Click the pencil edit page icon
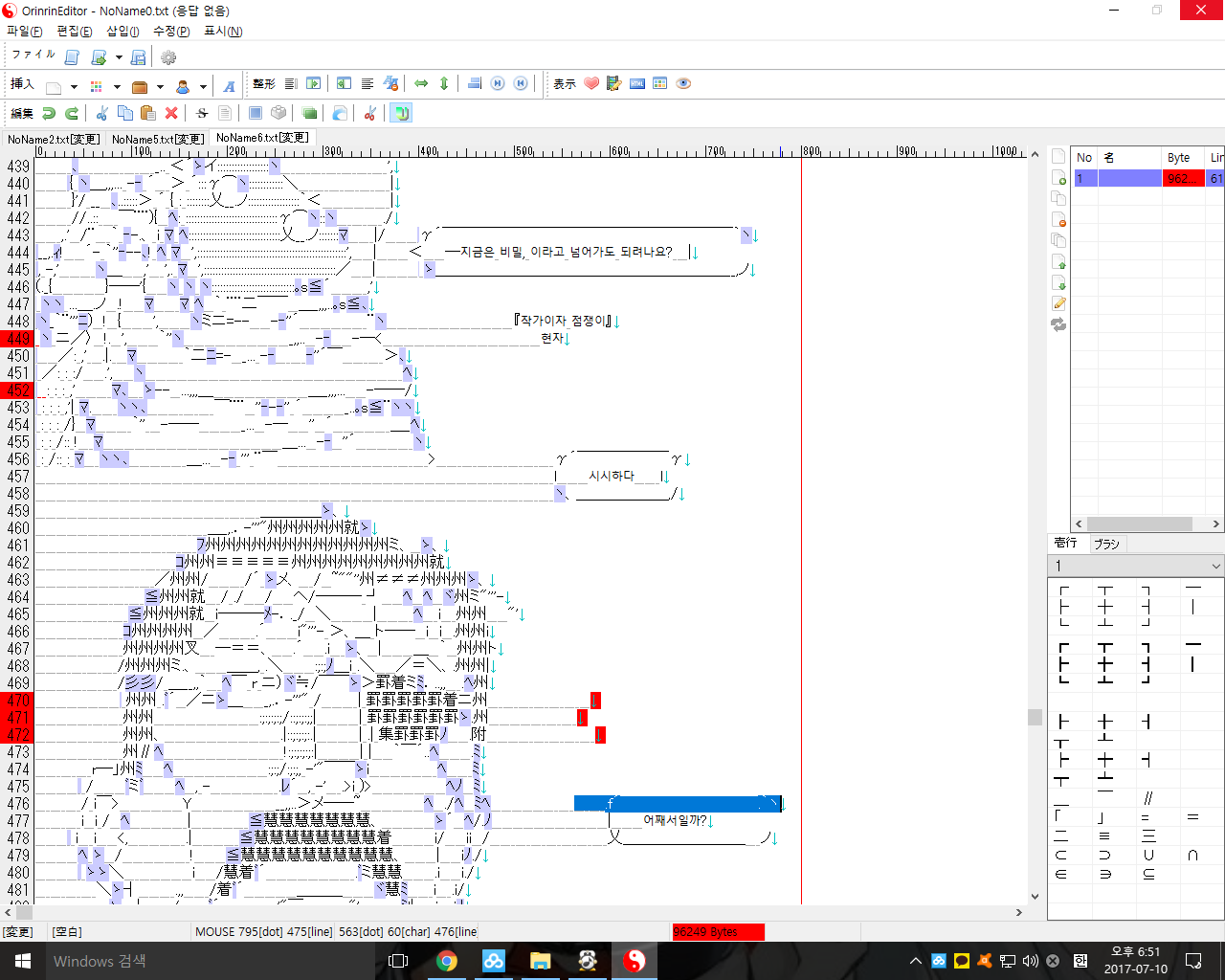1225x980 pixels. 1058,303
